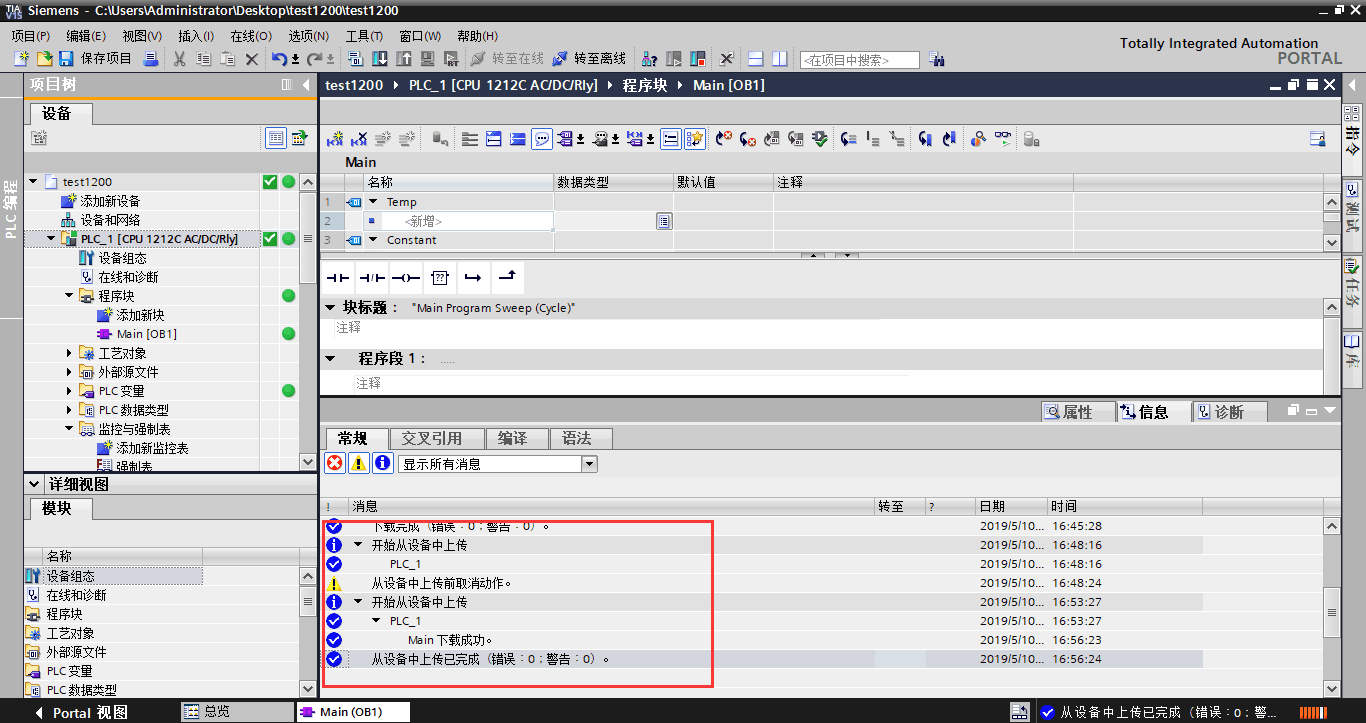This screenshot has height=723, width=1366.
Task: Enable monitoring with the glasses icon
Action: pos(1001,138)
